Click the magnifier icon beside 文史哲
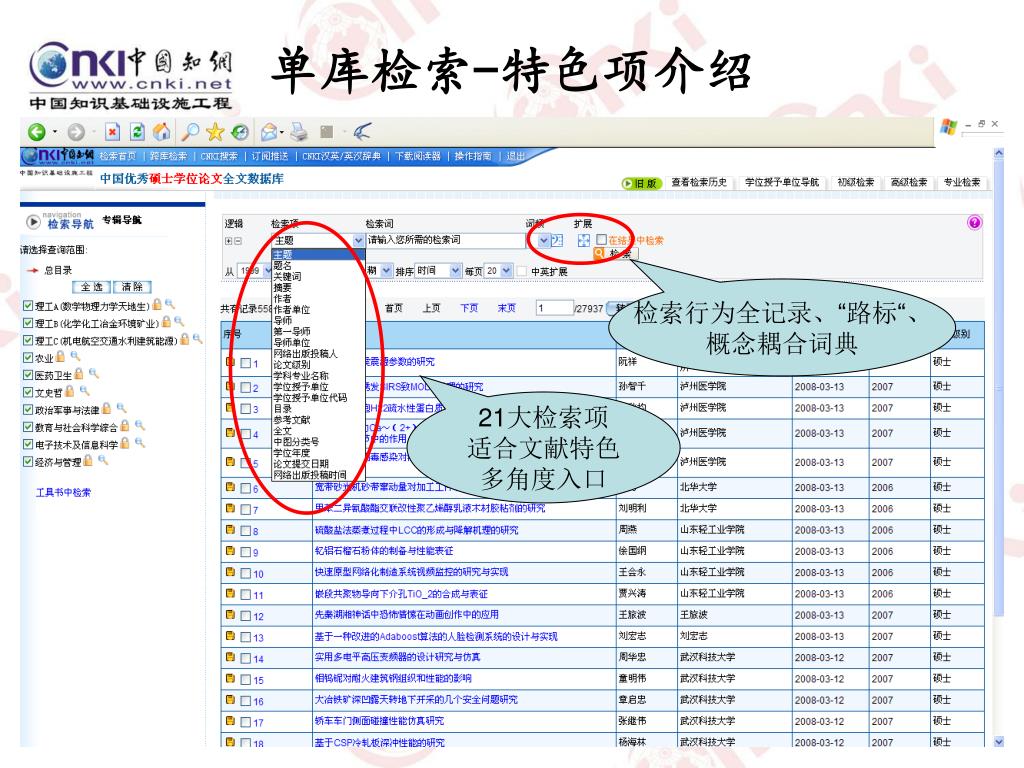 click(85, 391)
